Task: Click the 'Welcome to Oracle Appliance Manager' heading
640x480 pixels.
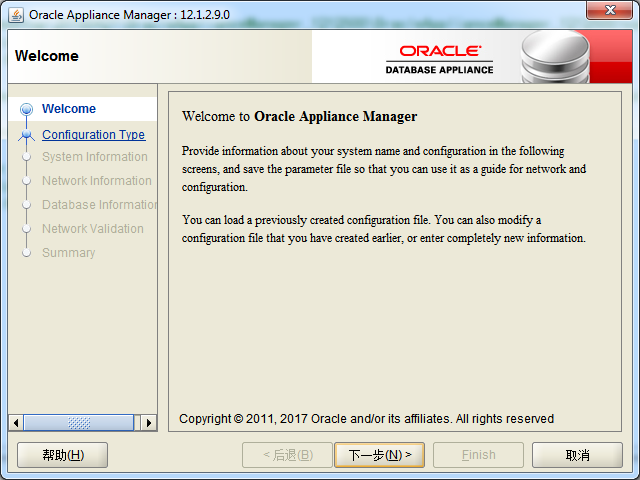Action: (x=300, y=116)
